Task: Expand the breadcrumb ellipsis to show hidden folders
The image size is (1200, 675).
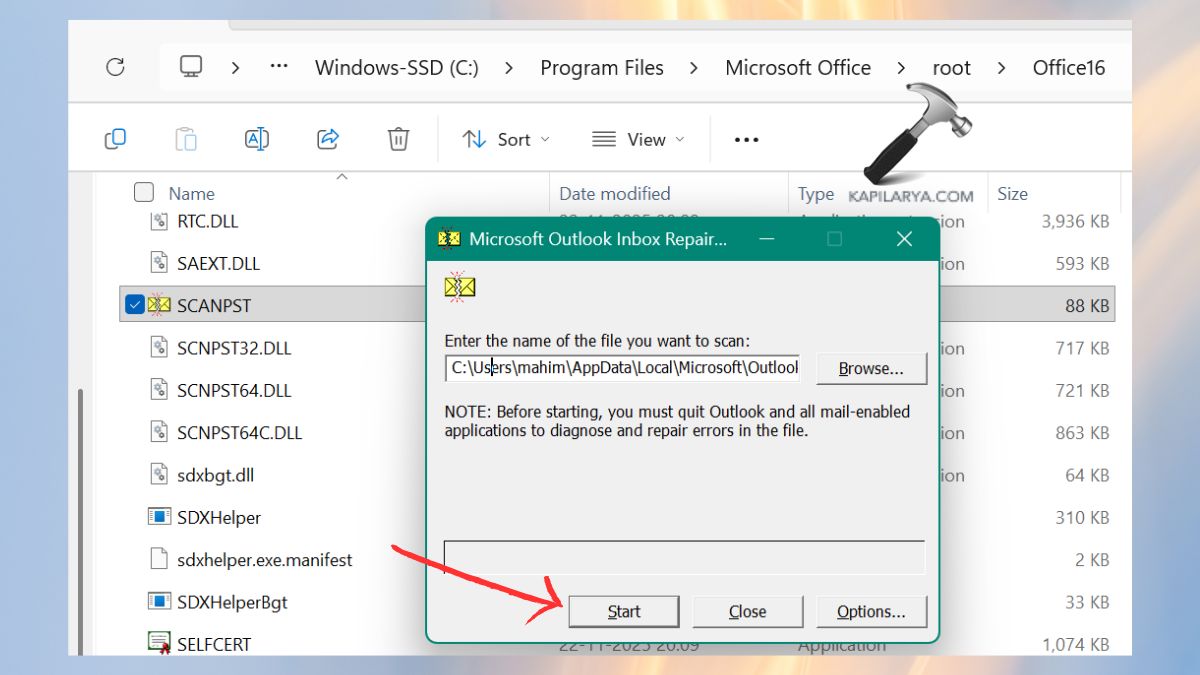Action: pyautogui.click(x=278, y=66)
